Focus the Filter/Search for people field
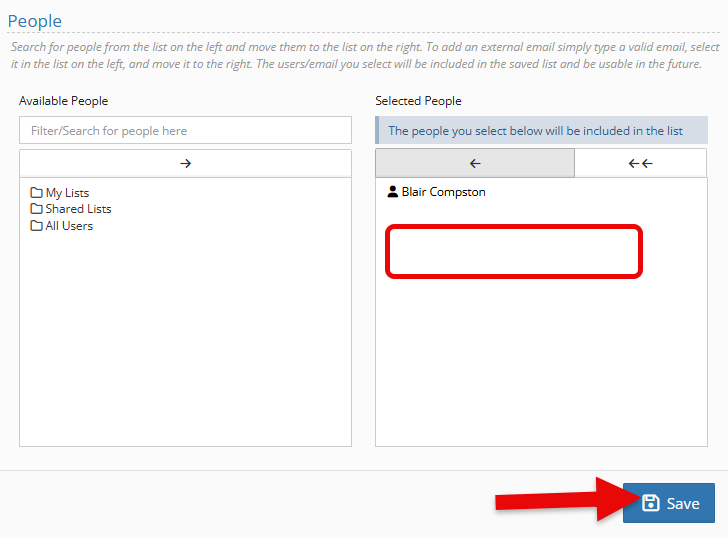This screenshot has height=538, width=728. pos(185,130)
